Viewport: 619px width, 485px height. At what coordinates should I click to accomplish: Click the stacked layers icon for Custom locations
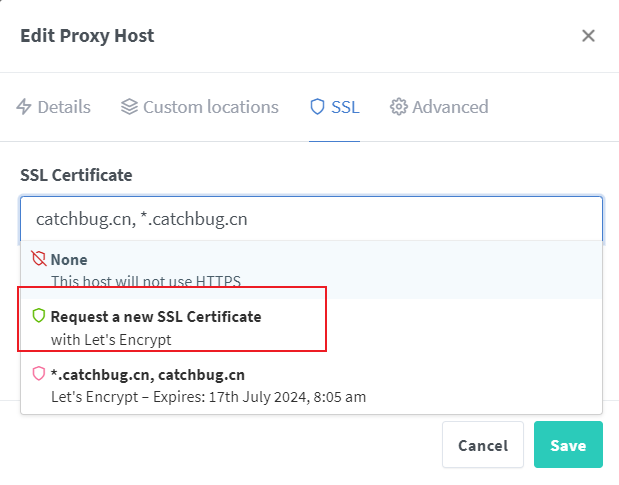coord(129,107)
